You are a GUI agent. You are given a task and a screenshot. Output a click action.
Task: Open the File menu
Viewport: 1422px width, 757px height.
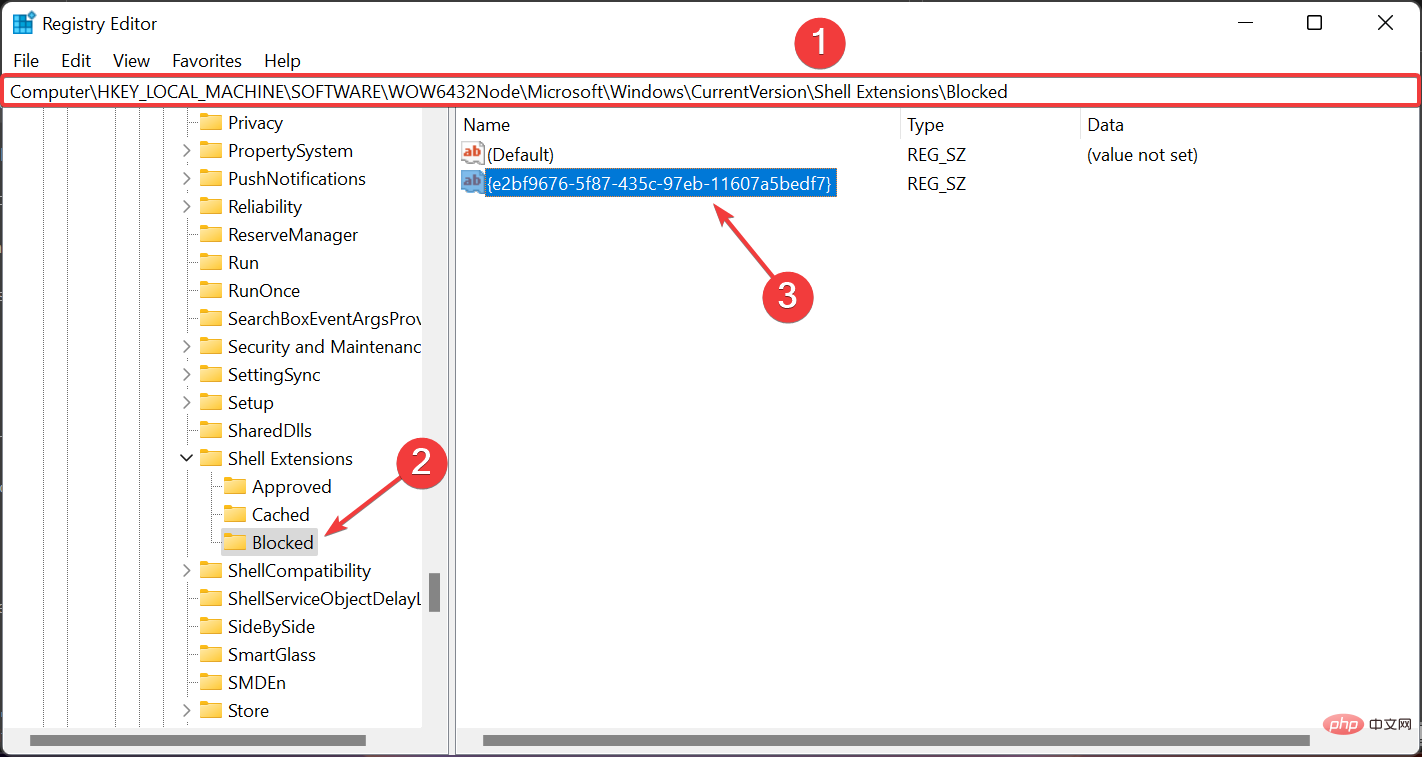[x=26, y=61]
